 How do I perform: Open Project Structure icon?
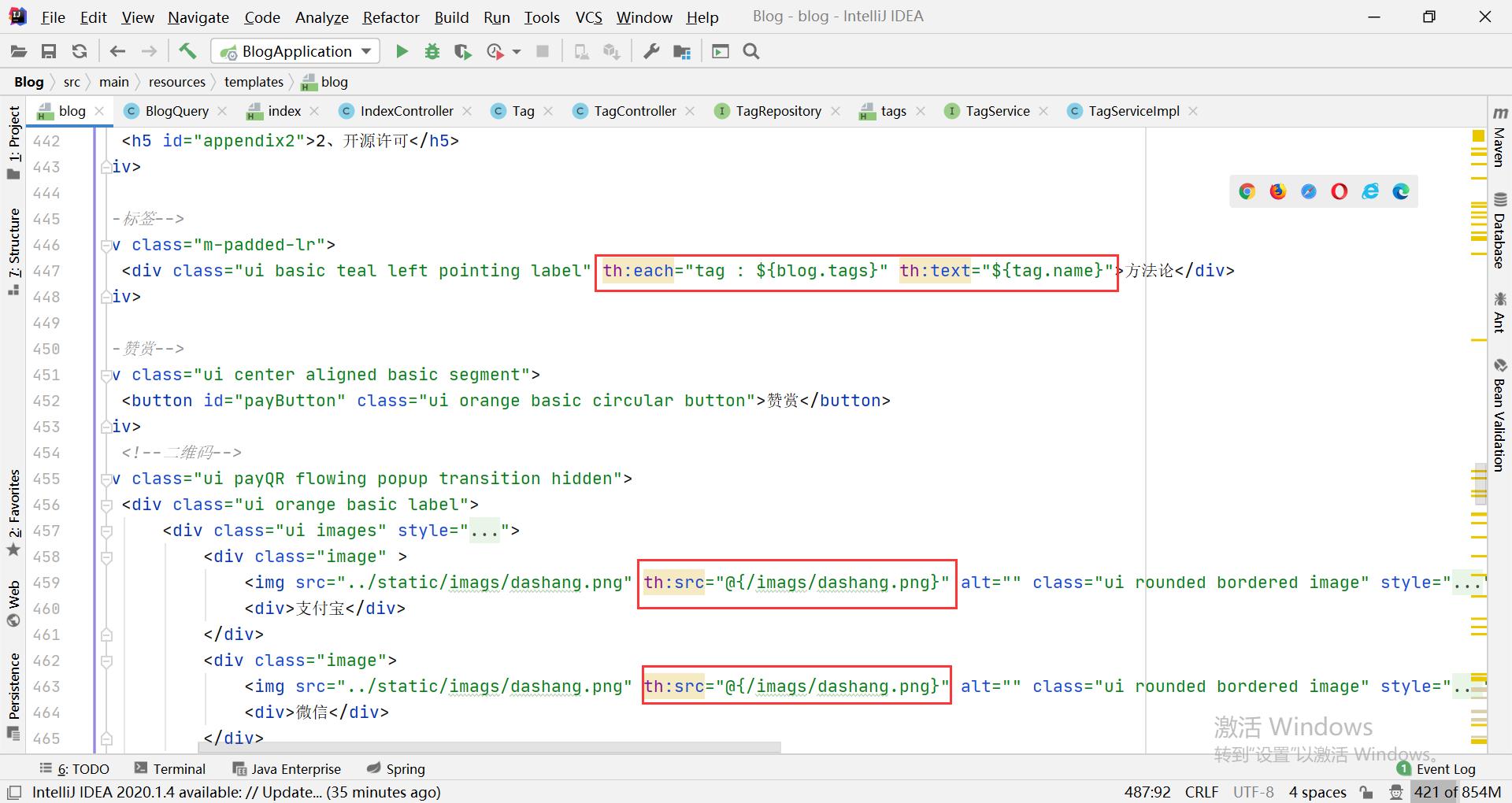pyautogui.click(x=682, y=51)
